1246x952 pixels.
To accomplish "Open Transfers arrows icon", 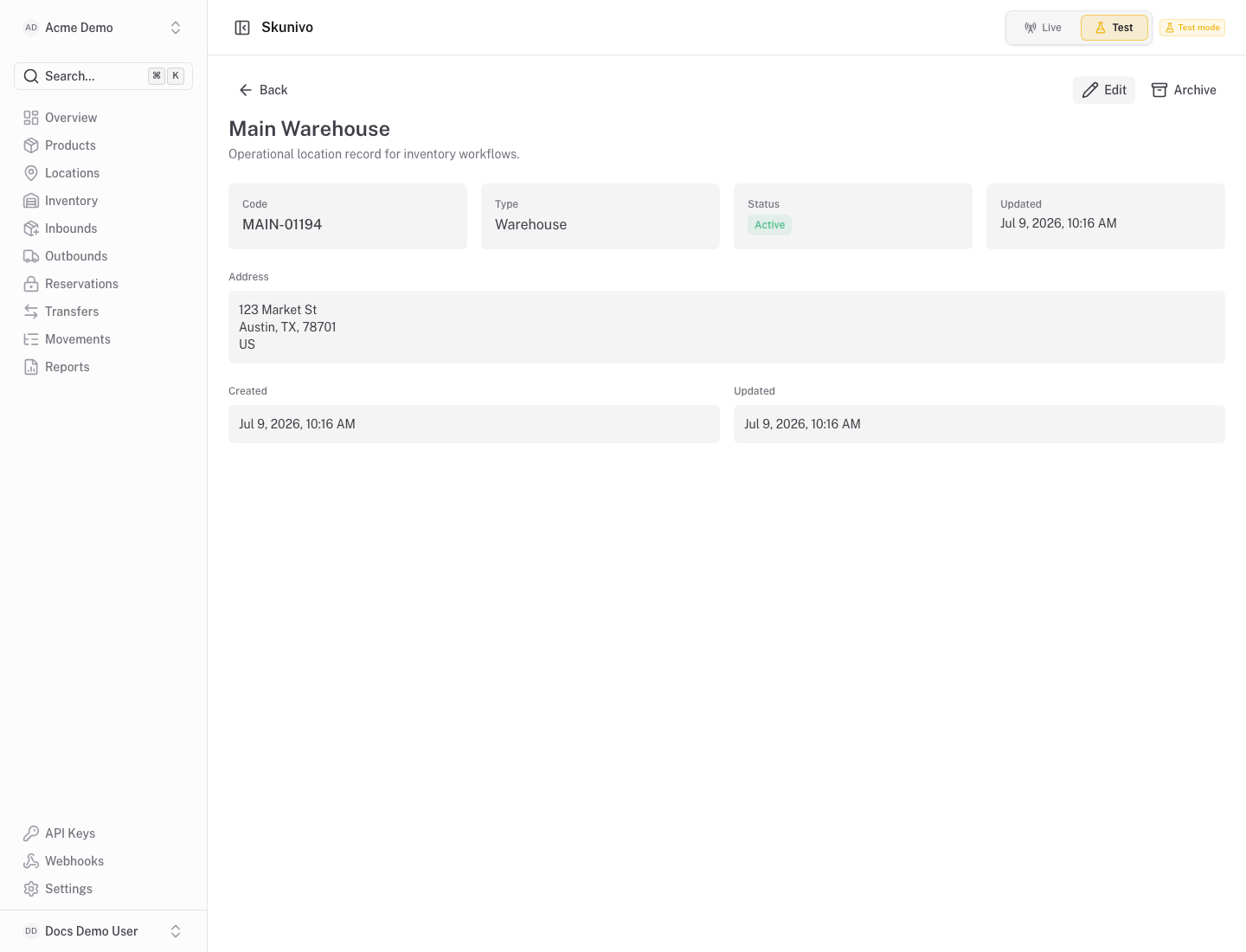I will pos(31,312).
